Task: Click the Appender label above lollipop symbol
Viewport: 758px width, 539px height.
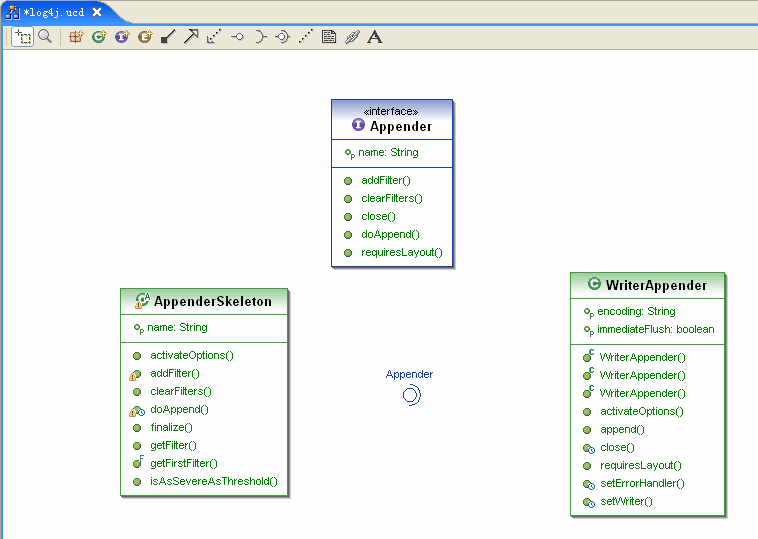Action: pos(409,374)
